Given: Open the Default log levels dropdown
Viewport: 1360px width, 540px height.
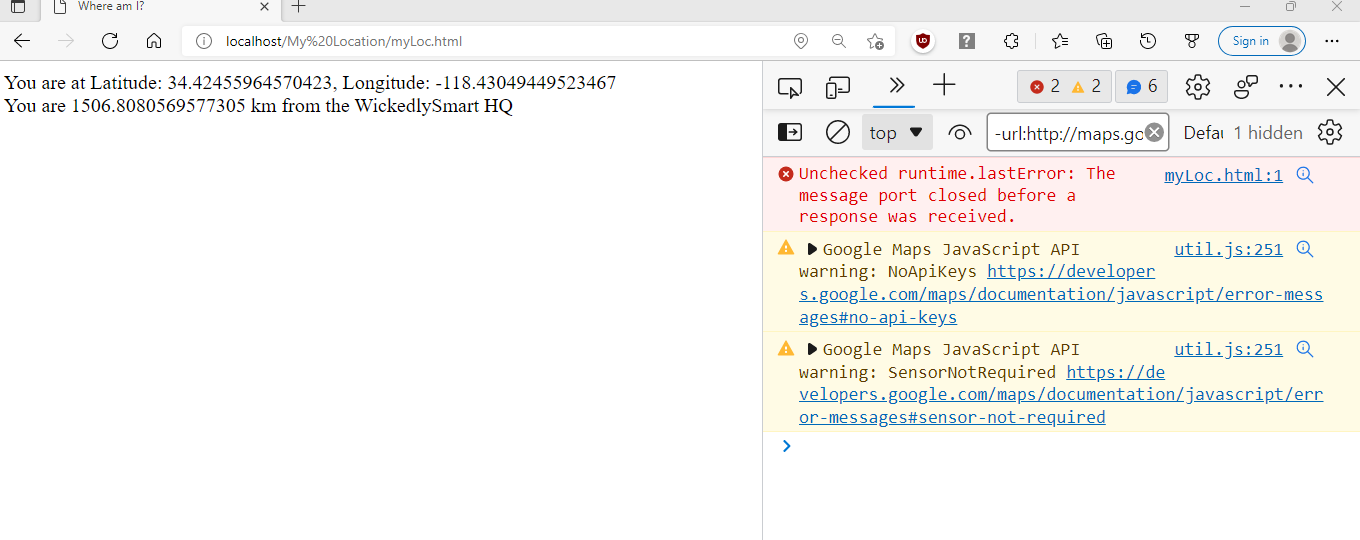Looking at the screenshot, I should (1203, 132).
